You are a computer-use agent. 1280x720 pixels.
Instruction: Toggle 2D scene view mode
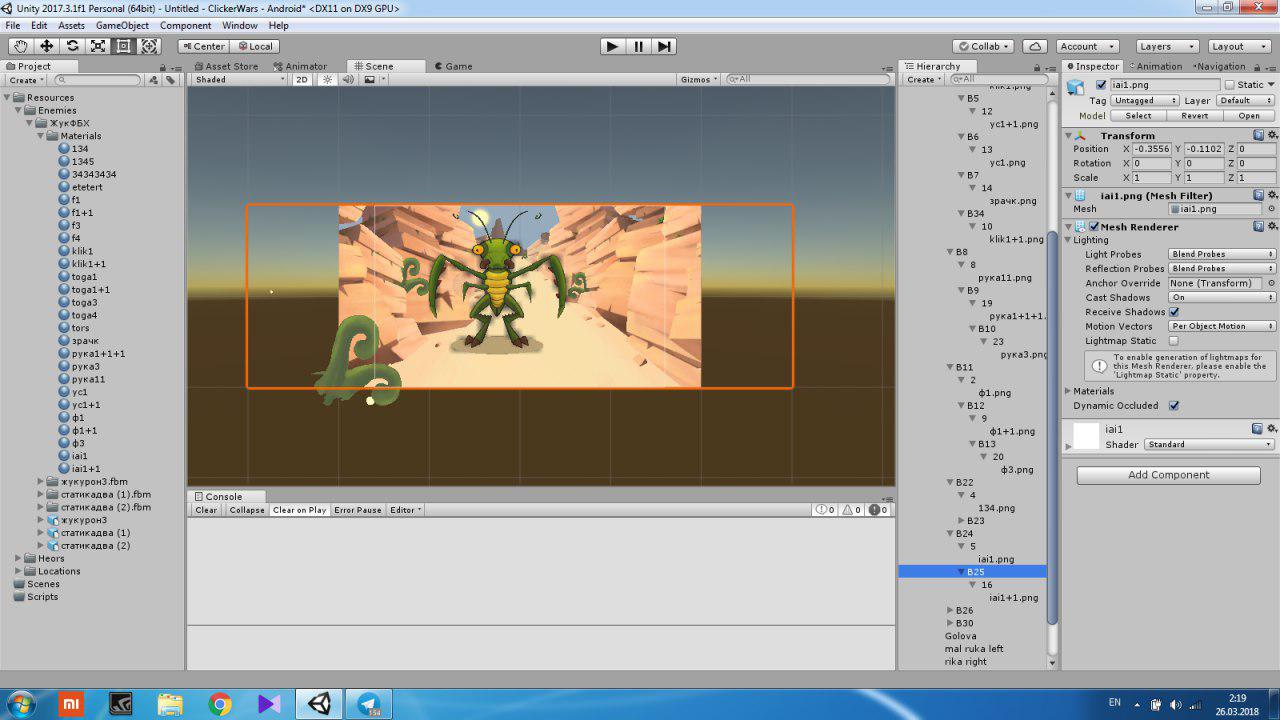tap(301, 79)
